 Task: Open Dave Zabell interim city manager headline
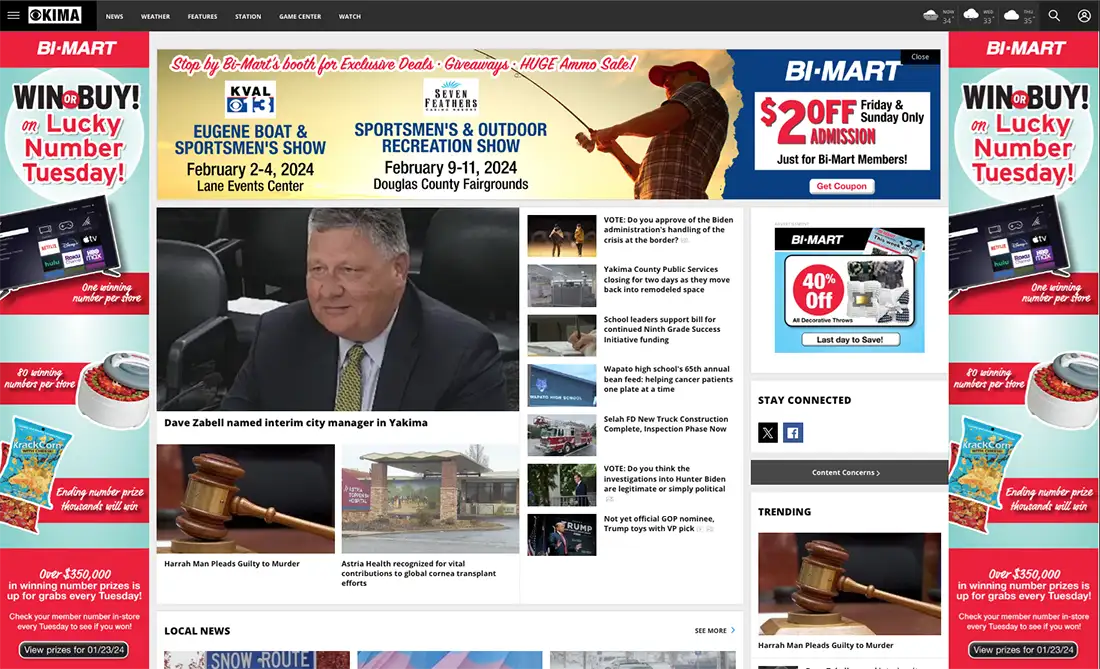tap(295, 423)
